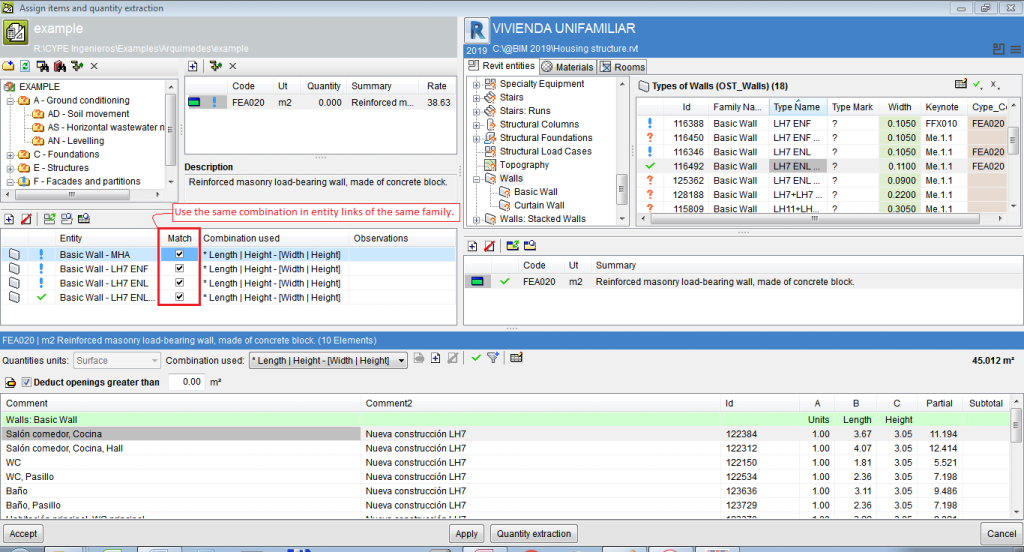Expand Walls: Stacked Walls node
The height and width of the screenshot is (552, 1024).
476,219
